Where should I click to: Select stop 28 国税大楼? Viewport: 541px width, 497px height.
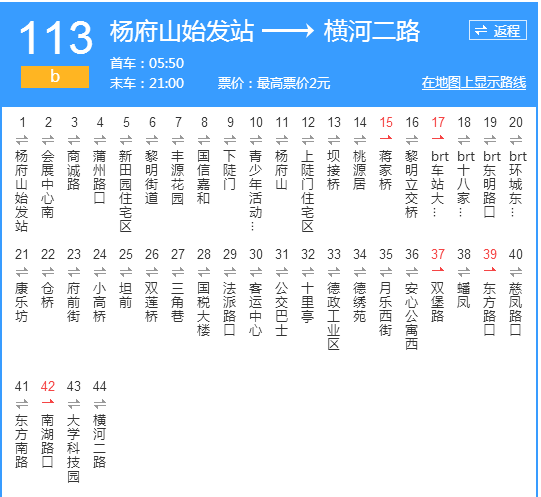coord(204,309)
